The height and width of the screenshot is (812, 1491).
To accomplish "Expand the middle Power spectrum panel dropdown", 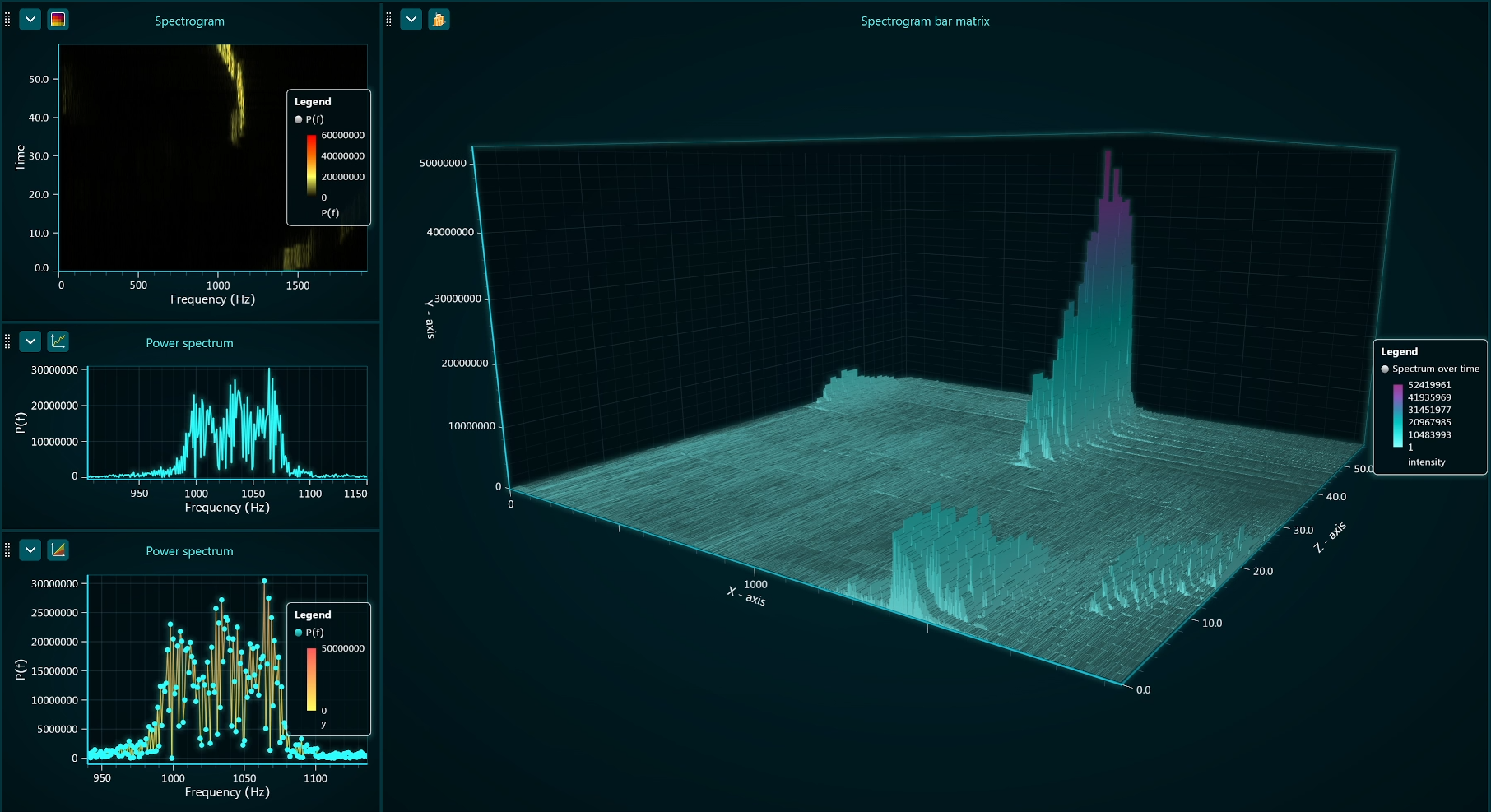I will pyautogui.click(x=30, y=341).
